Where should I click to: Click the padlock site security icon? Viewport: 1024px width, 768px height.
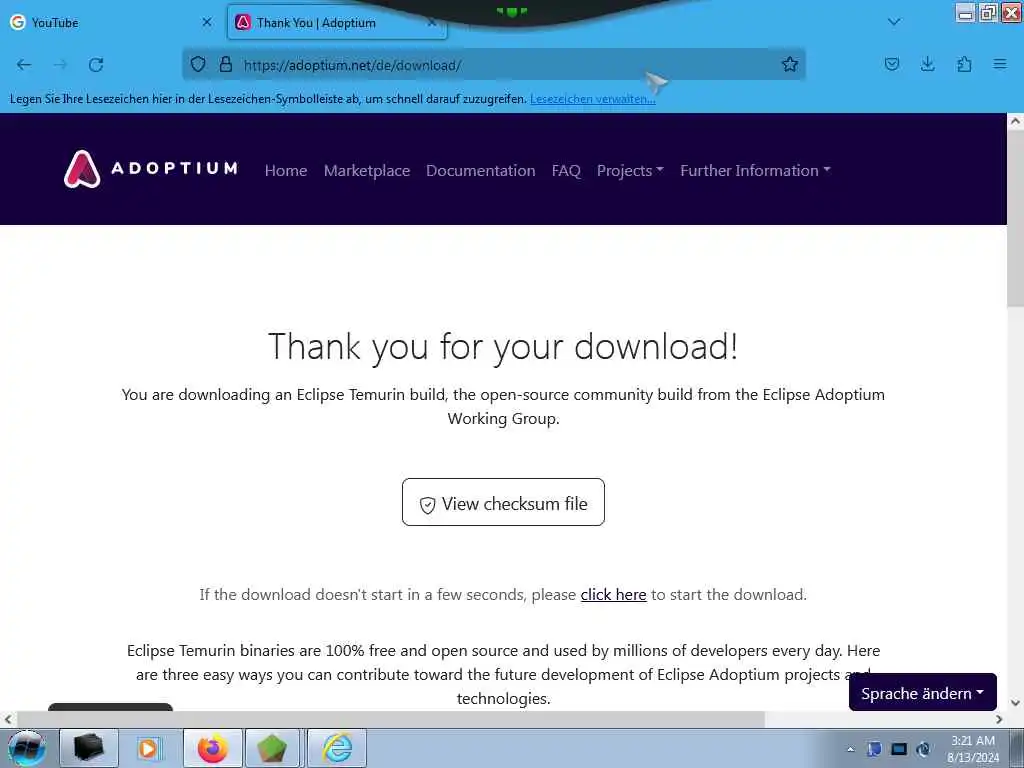226,64
